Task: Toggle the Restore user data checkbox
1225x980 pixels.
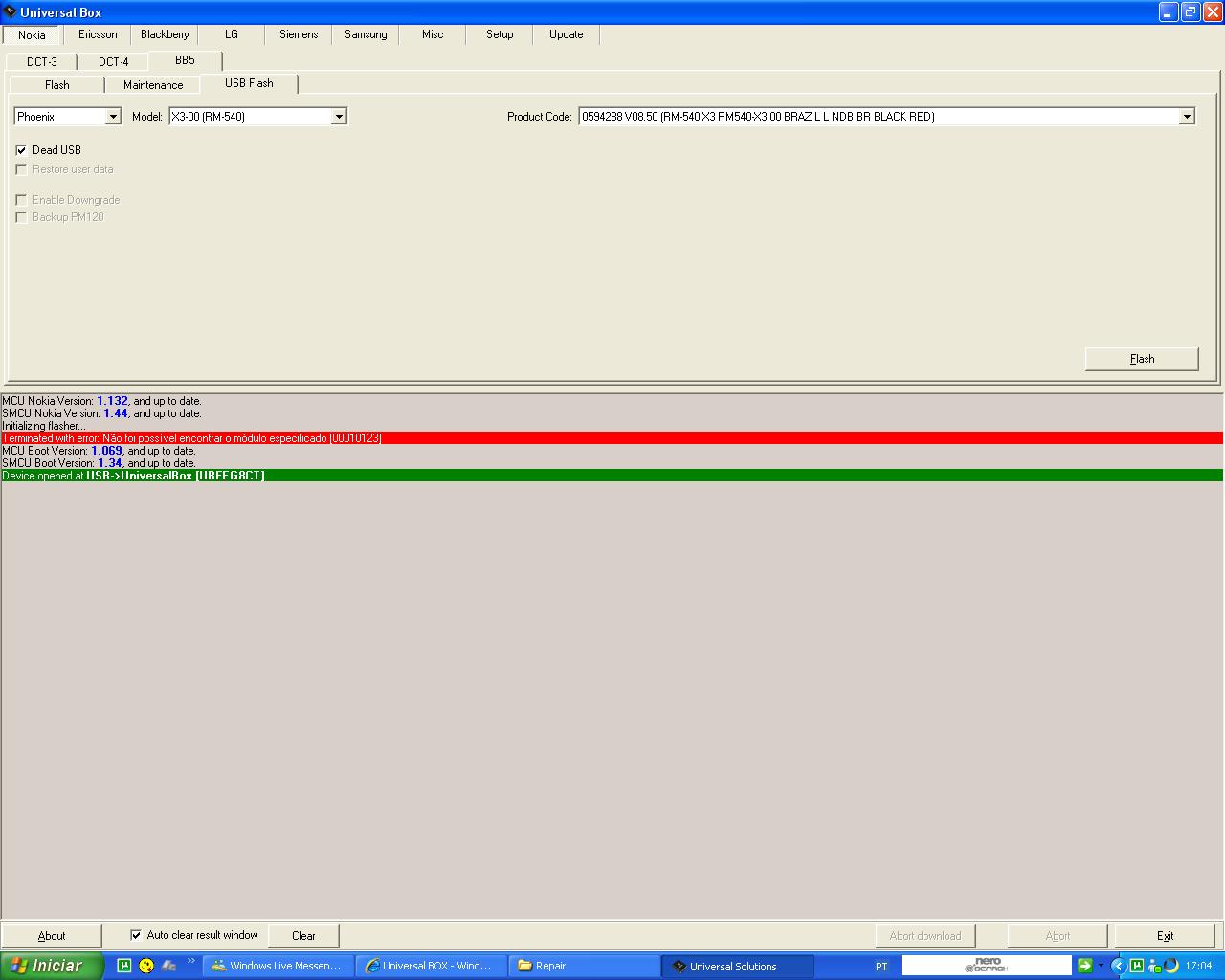Action: click(x=21, y=169)
